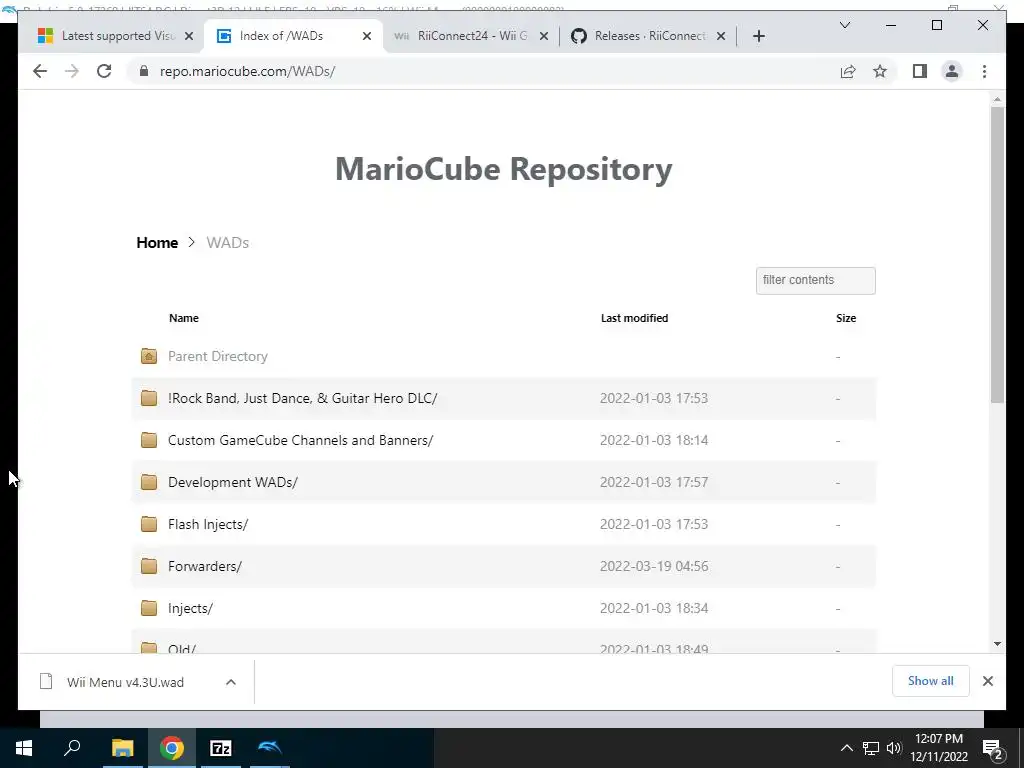This screenshot has height=768, width=1024.
Task: Open the notification center icon
Action: [993, 750]
